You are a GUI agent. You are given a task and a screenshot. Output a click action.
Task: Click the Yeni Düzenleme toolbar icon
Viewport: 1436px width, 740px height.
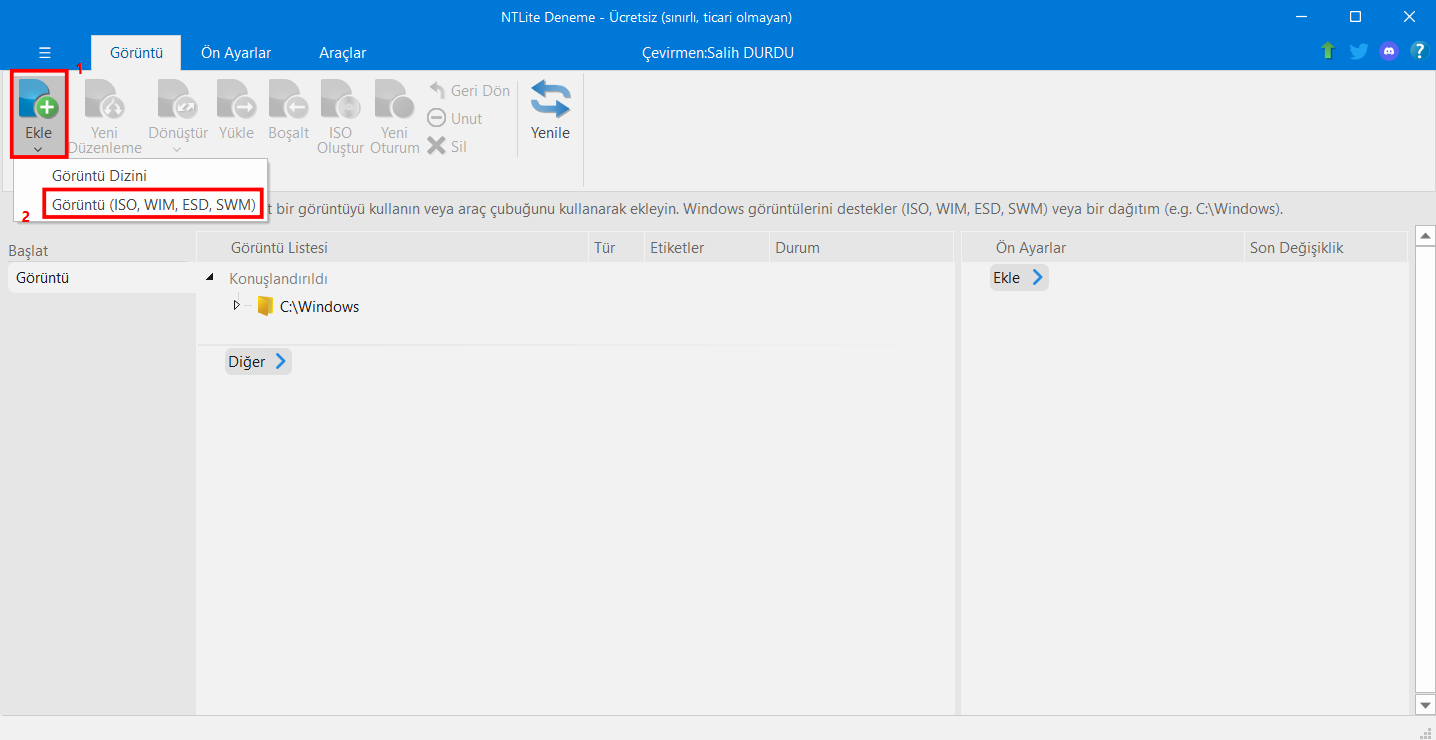tap(104, 99)
